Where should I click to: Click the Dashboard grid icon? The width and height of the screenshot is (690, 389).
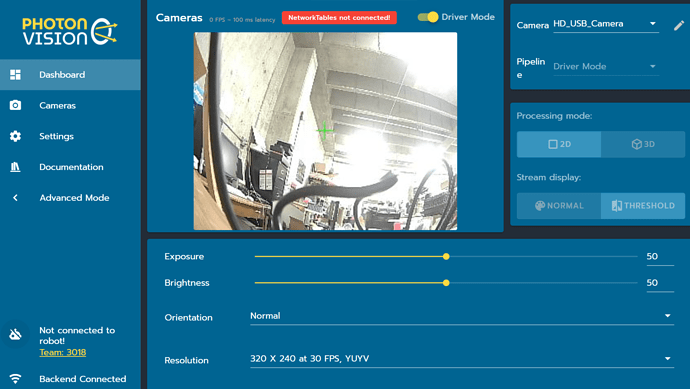(15, 75)
